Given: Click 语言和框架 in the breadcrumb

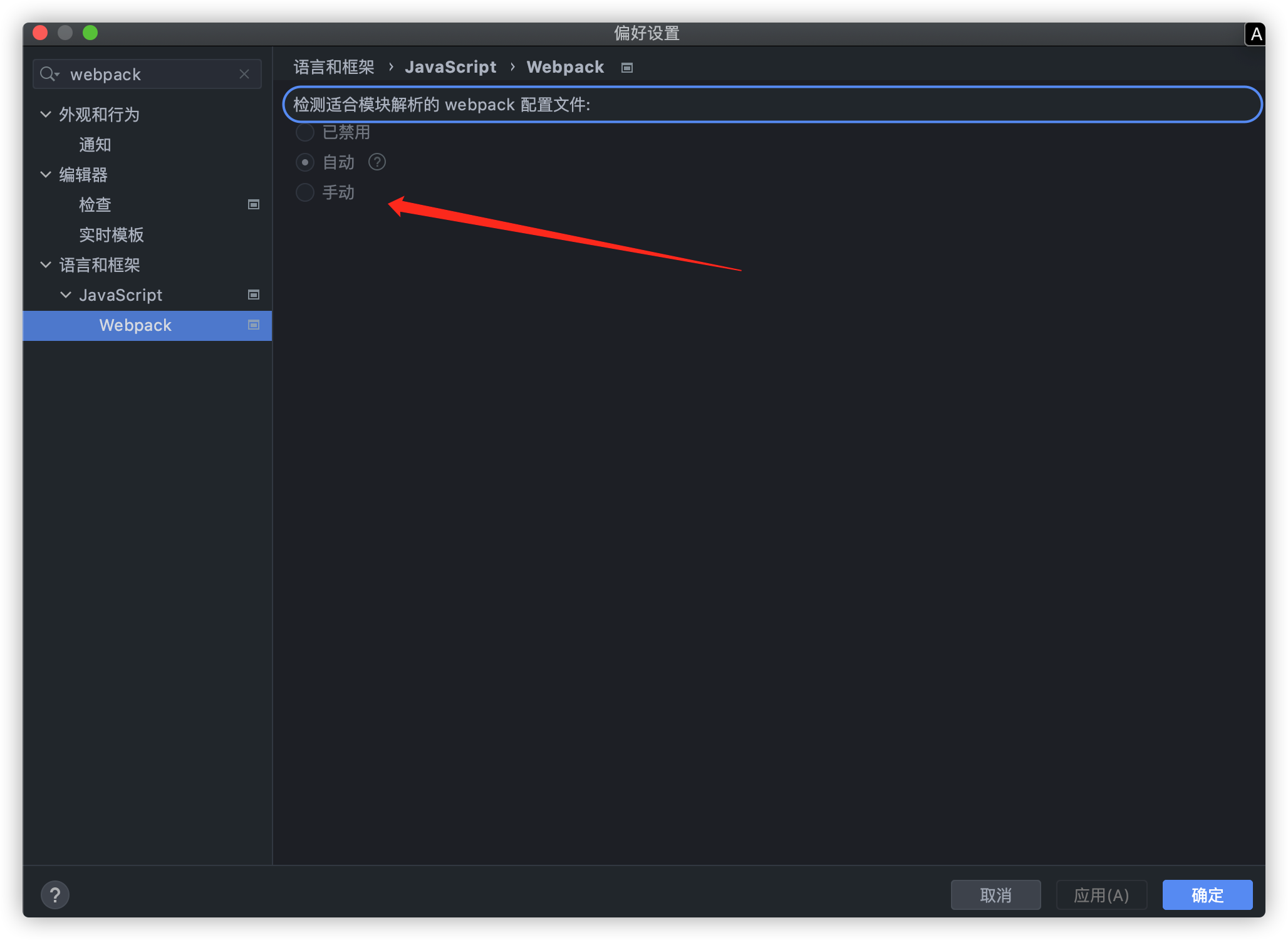Looking at the screenshot, I should click(x=334, y=67).
